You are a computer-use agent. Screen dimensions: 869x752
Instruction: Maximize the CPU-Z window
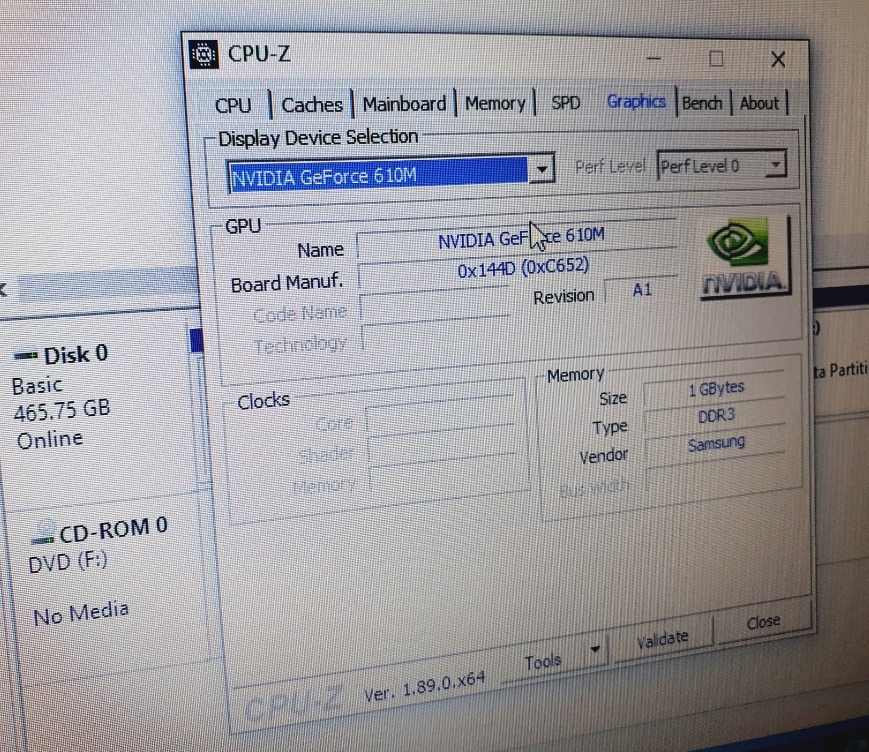716,59
